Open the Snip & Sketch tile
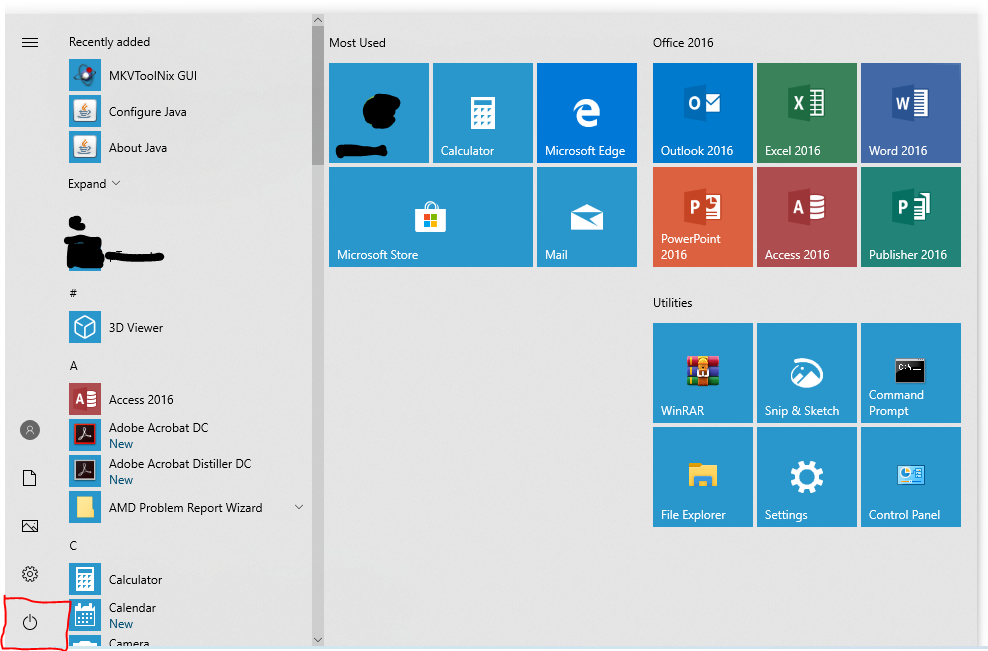This screenshot has height=651, width=988. pos(807,373)
